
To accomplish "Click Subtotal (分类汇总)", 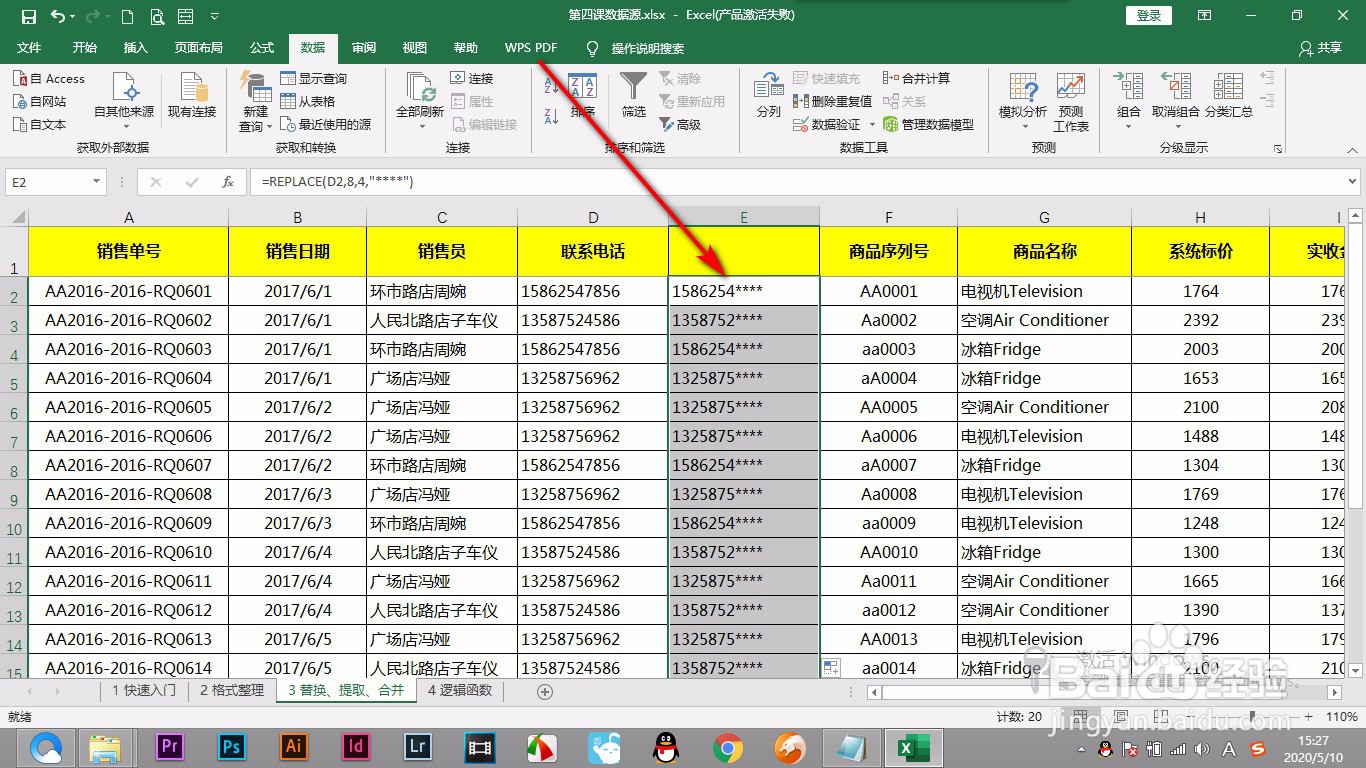I will coord(1229,96).
